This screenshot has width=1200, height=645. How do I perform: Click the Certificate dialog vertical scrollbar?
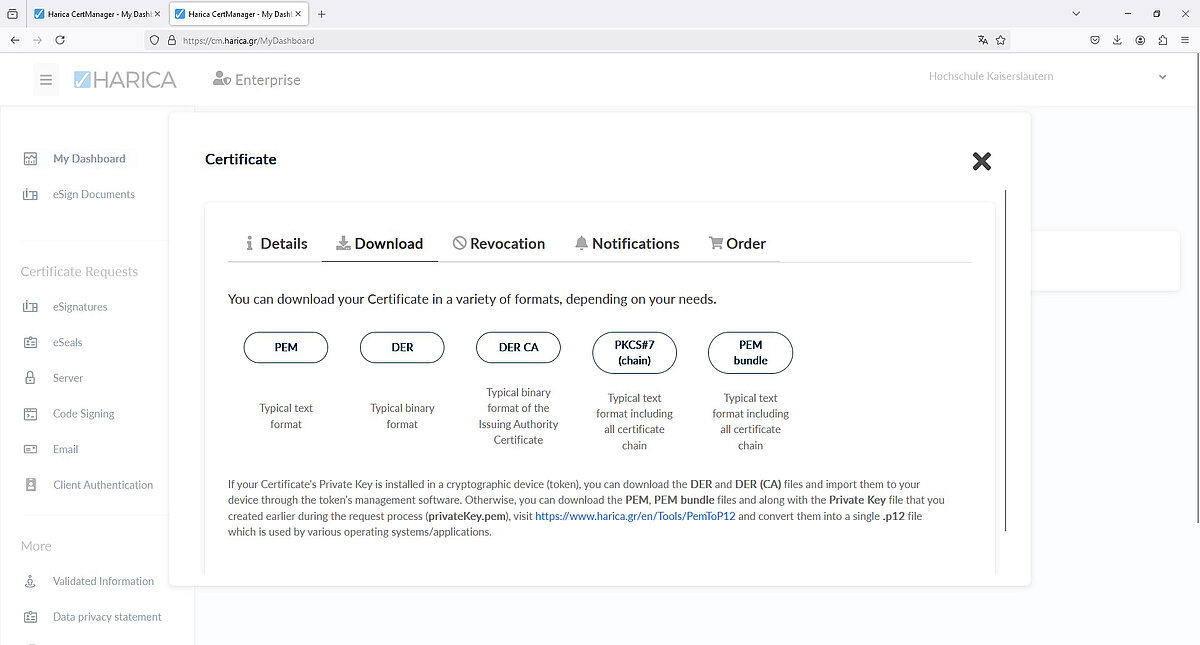click(x=1005, y=360)
